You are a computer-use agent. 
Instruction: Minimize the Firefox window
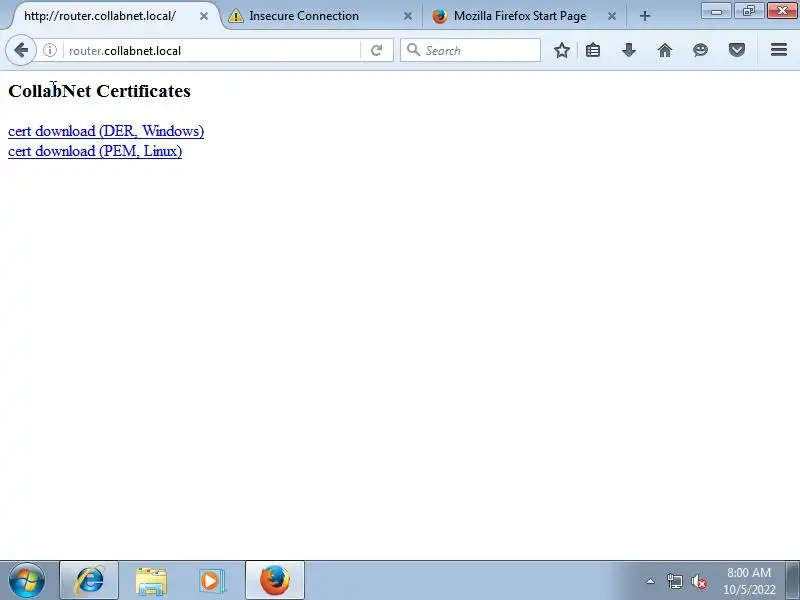pos(716,11)
